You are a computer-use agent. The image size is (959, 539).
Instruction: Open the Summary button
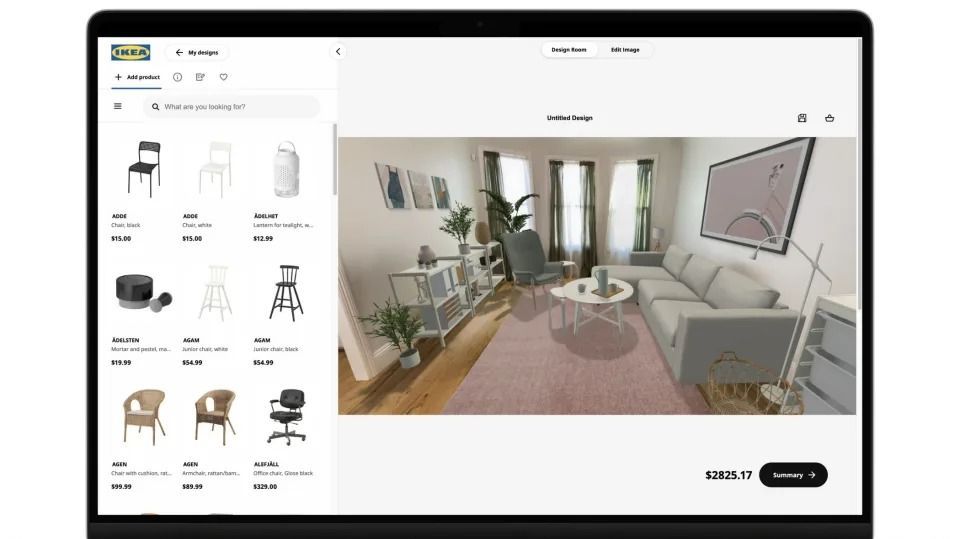793,475
